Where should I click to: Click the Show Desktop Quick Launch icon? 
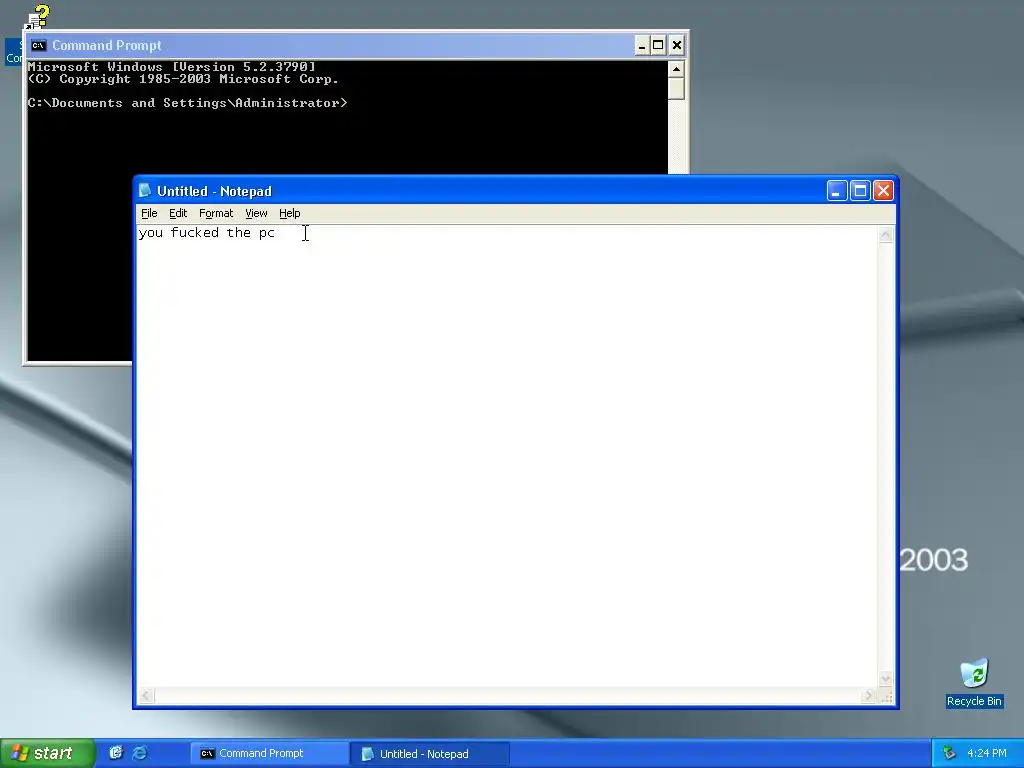pyautogui.click(x=116, y=753)
